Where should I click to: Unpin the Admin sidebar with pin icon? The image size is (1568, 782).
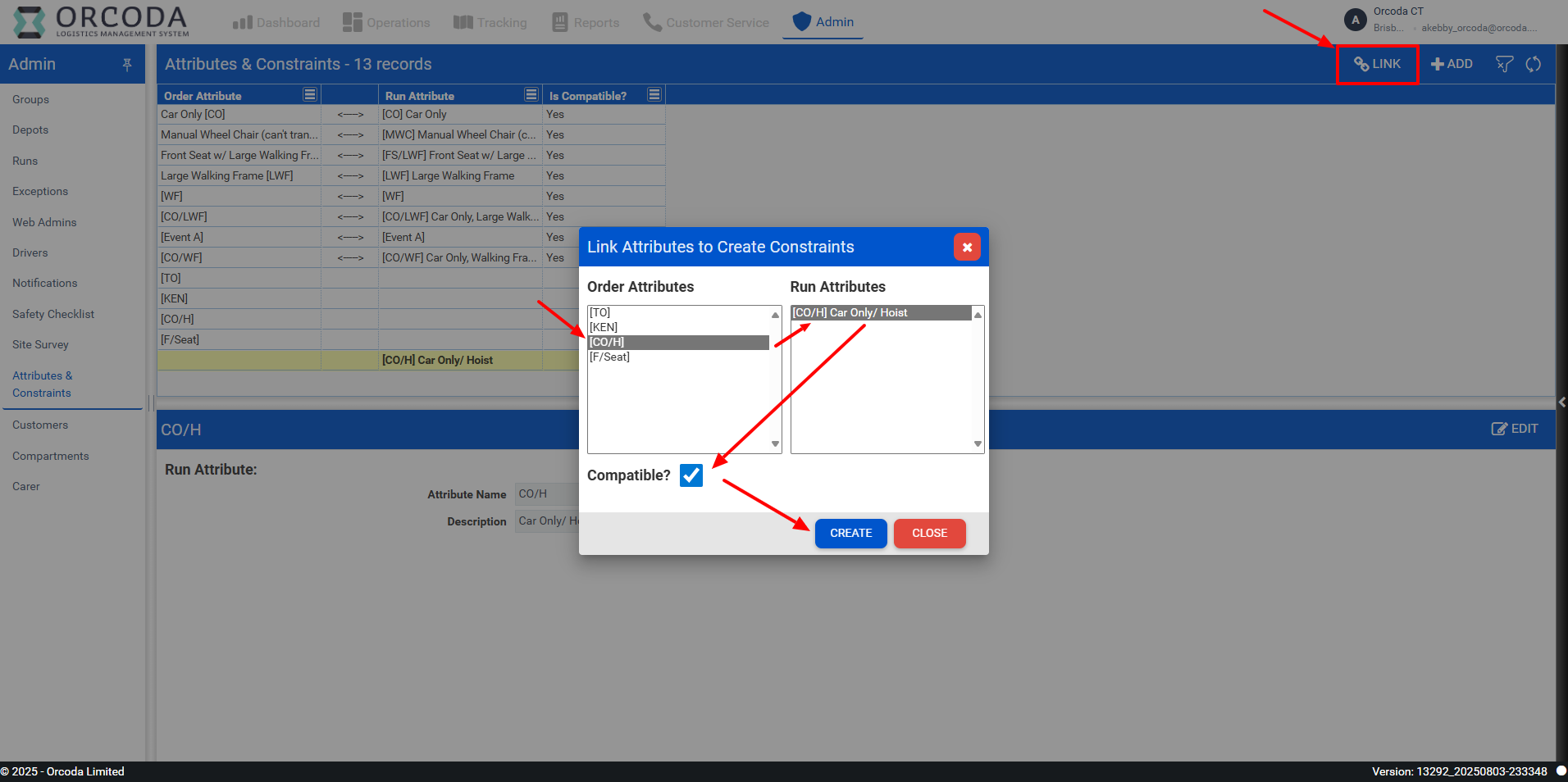point(127,64)
